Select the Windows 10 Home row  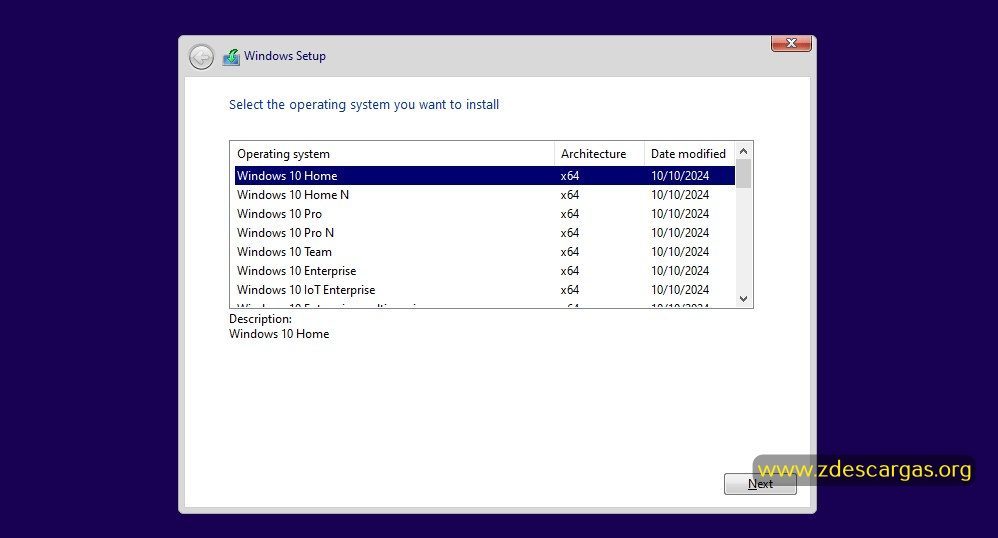[x=485, y=176]
